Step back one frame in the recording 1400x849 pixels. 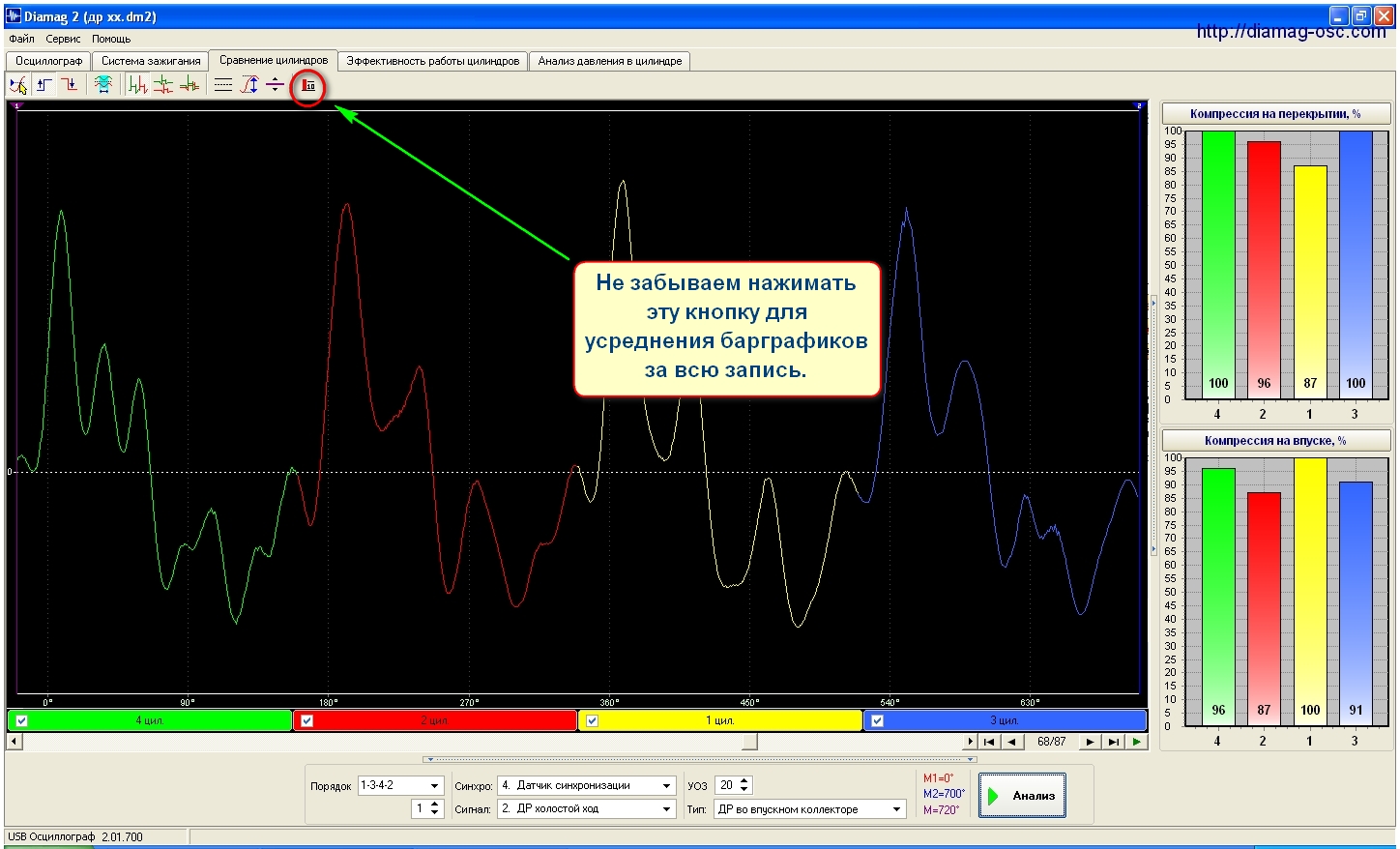(x=1012, y=742)
